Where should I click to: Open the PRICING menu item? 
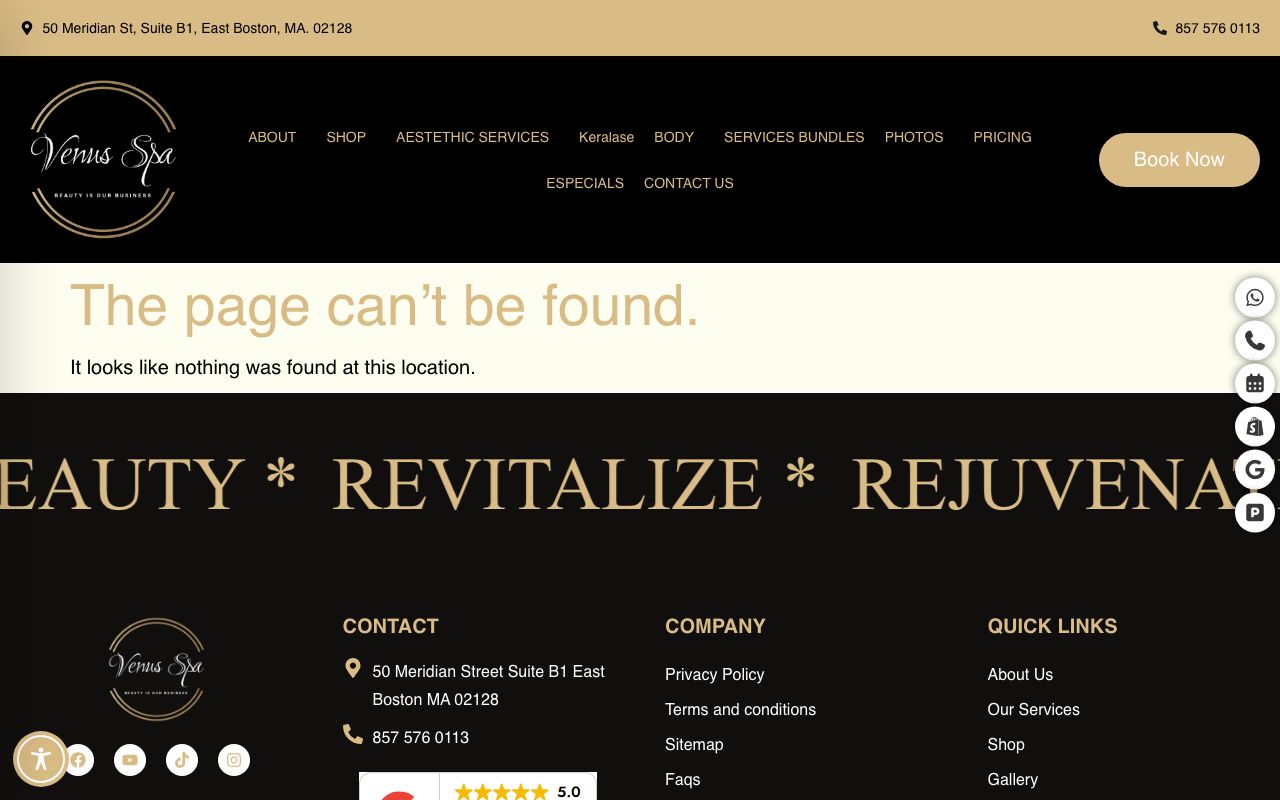pyautogui.click(x=1002, y=137)
